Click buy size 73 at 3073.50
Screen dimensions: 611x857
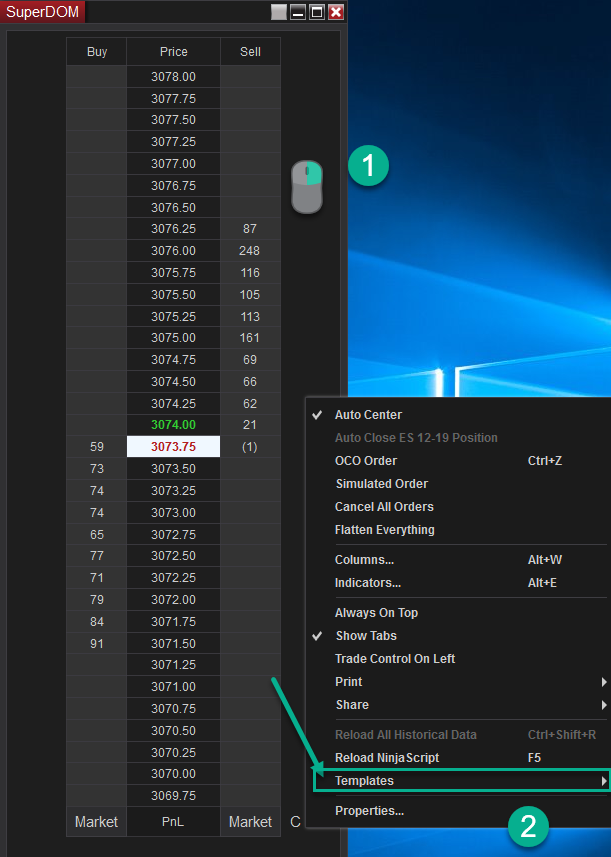pos(97,468)
